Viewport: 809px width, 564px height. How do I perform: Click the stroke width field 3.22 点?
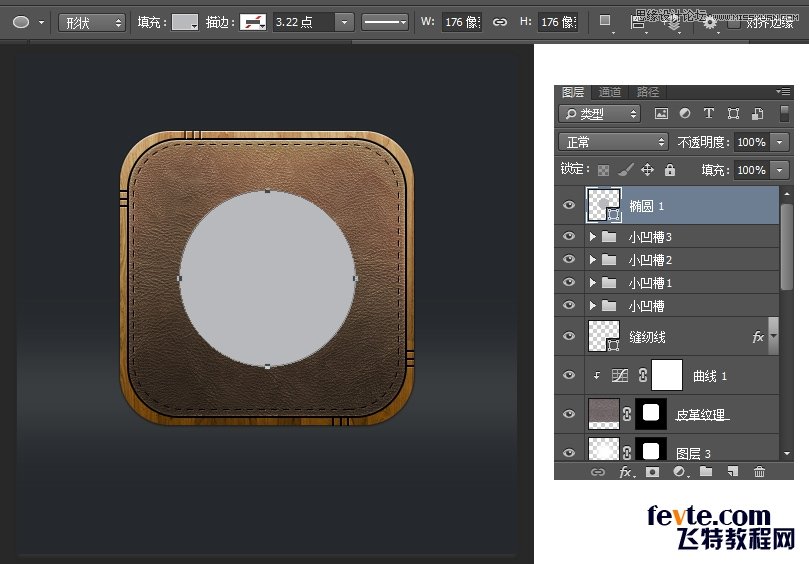pos(304,22)
